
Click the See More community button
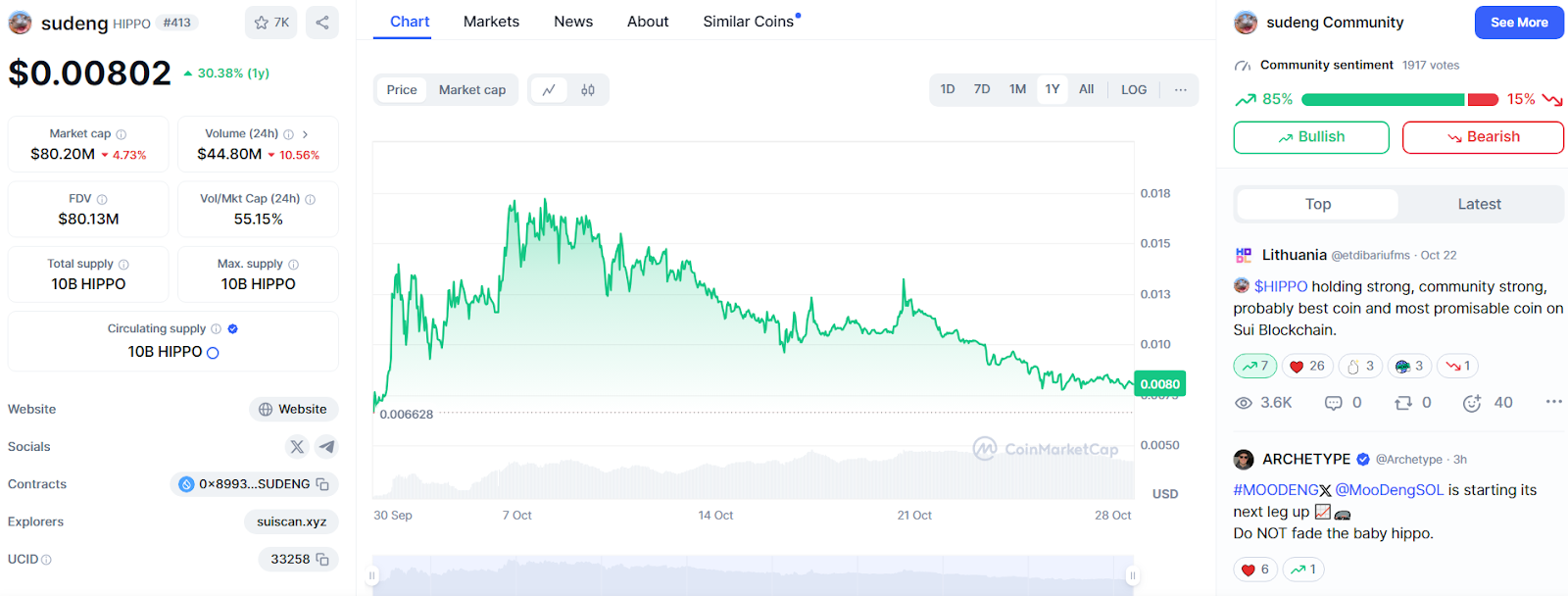click(x=1519, y=23)
